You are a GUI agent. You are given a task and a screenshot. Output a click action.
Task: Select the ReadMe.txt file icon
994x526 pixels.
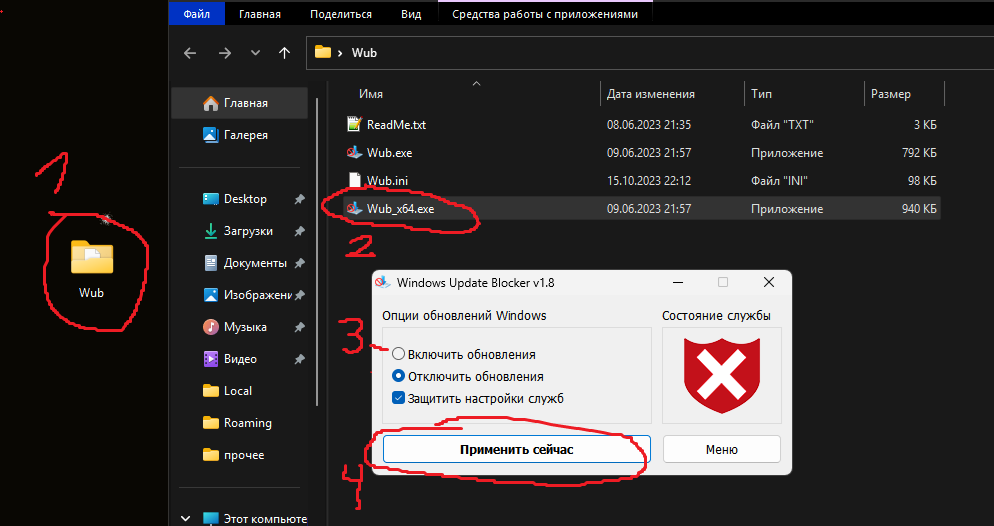[x=354, y=125]
